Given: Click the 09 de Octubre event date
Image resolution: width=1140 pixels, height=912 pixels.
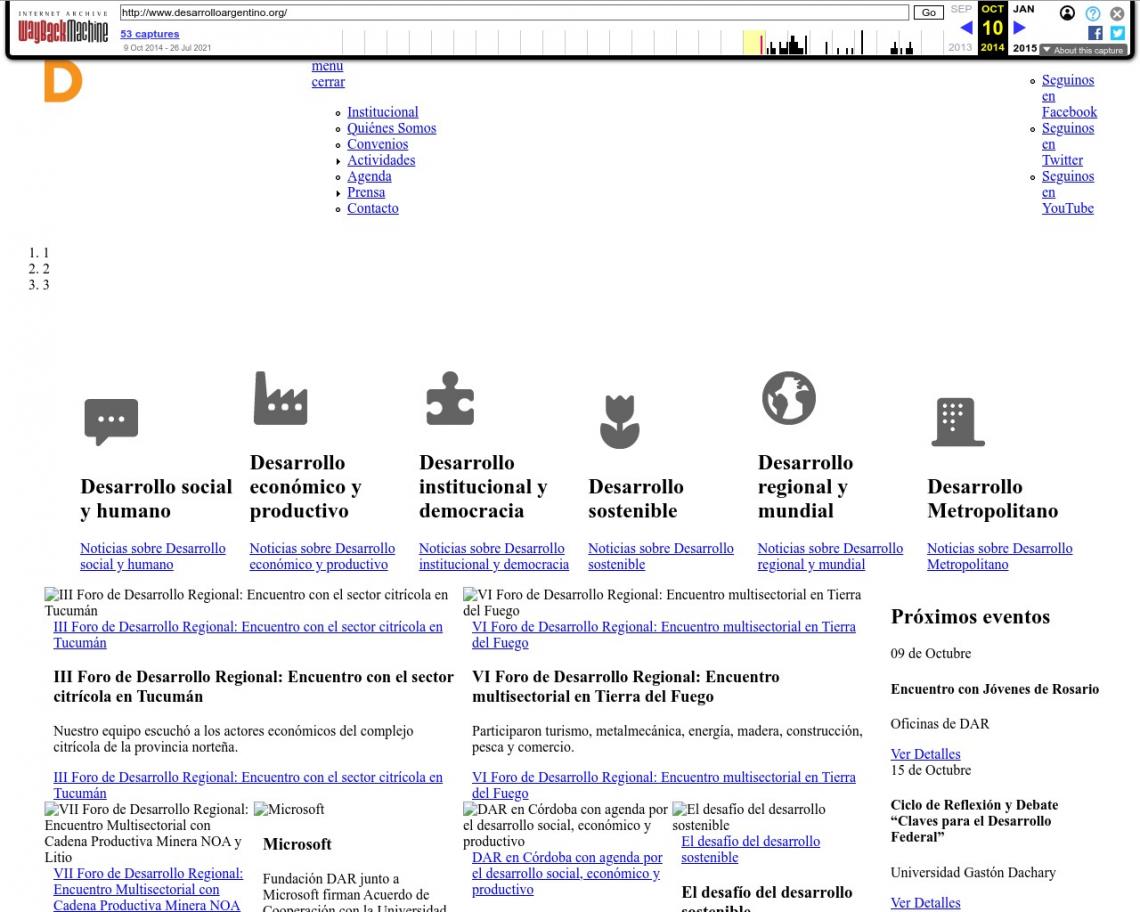Looking at the screenshot, I should (931, 653).
